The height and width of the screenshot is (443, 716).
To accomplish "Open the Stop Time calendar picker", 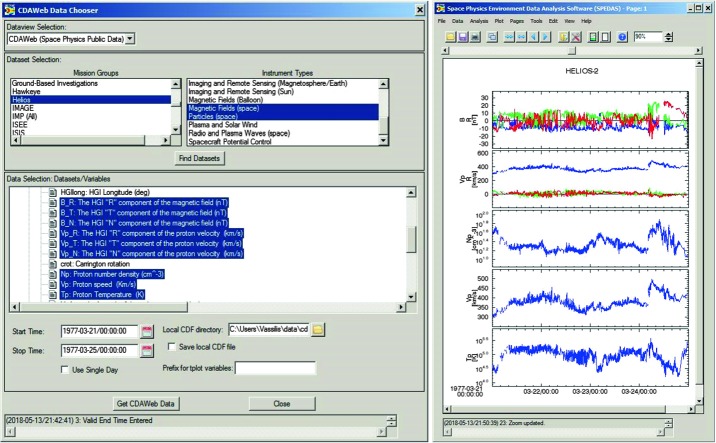I will [148, 351].
